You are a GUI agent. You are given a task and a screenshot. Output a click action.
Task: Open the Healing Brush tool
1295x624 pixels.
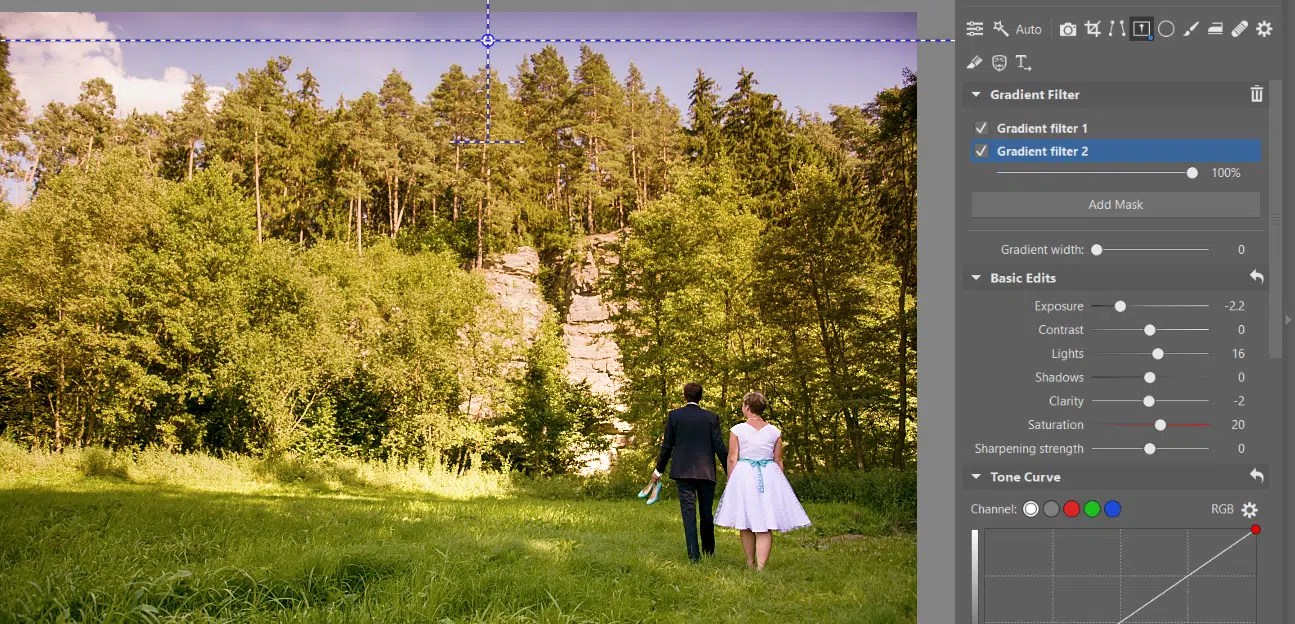tap(1239, 28)
